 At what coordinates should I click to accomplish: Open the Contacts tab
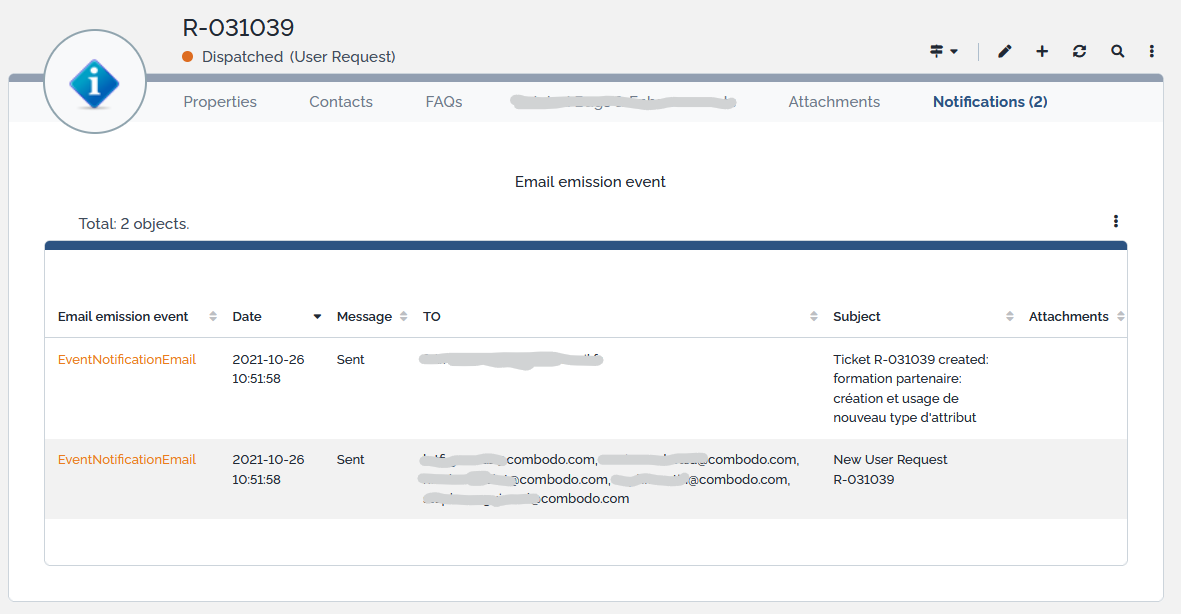(x=341, y=102)
